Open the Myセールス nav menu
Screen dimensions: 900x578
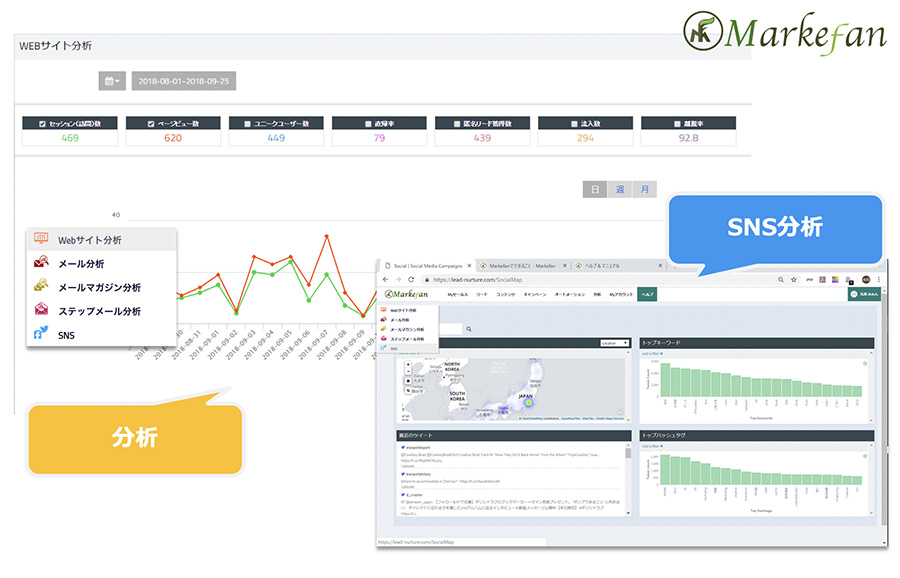[457, 294]
